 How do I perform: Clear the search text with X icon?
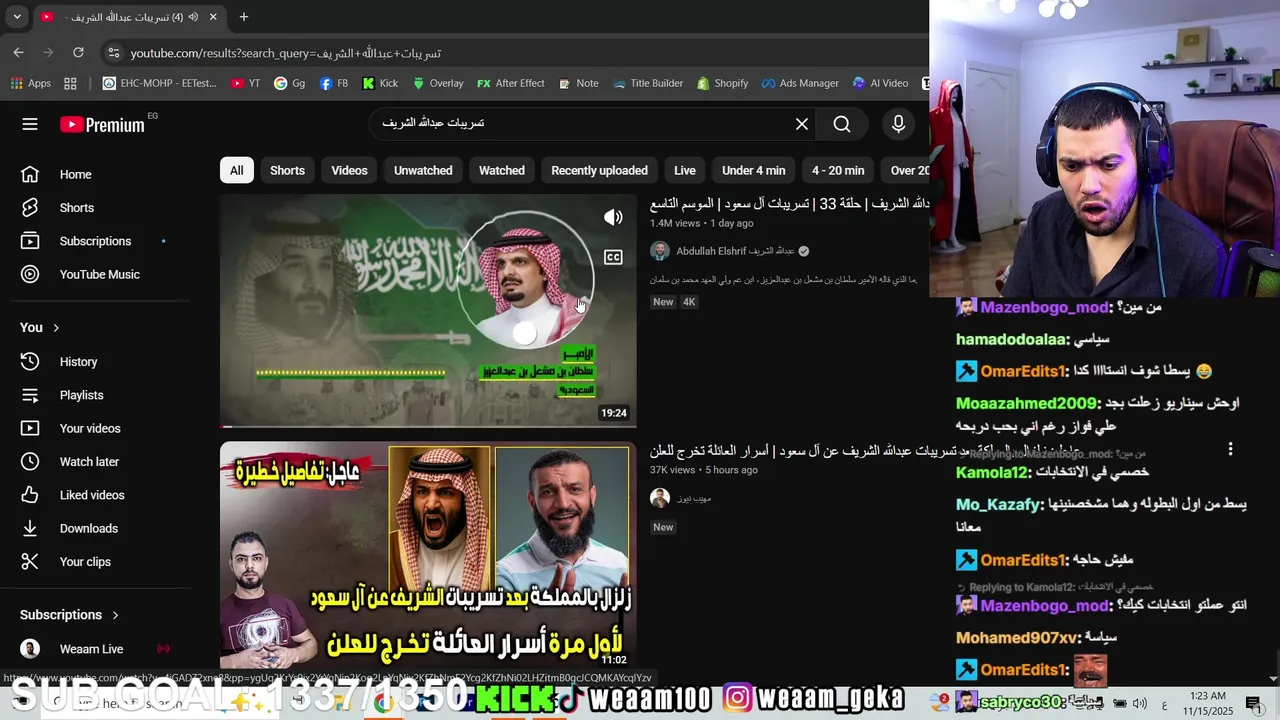pos(802,124)
